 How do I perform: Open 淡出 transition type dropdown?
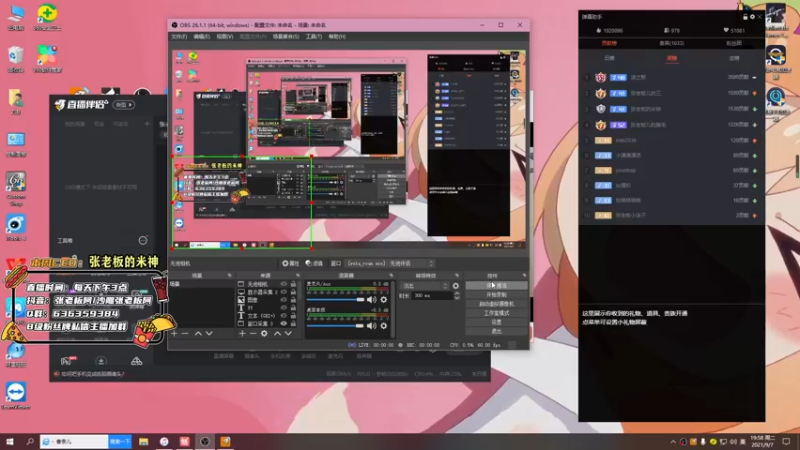pyautogui.click(x=425, y=286)
